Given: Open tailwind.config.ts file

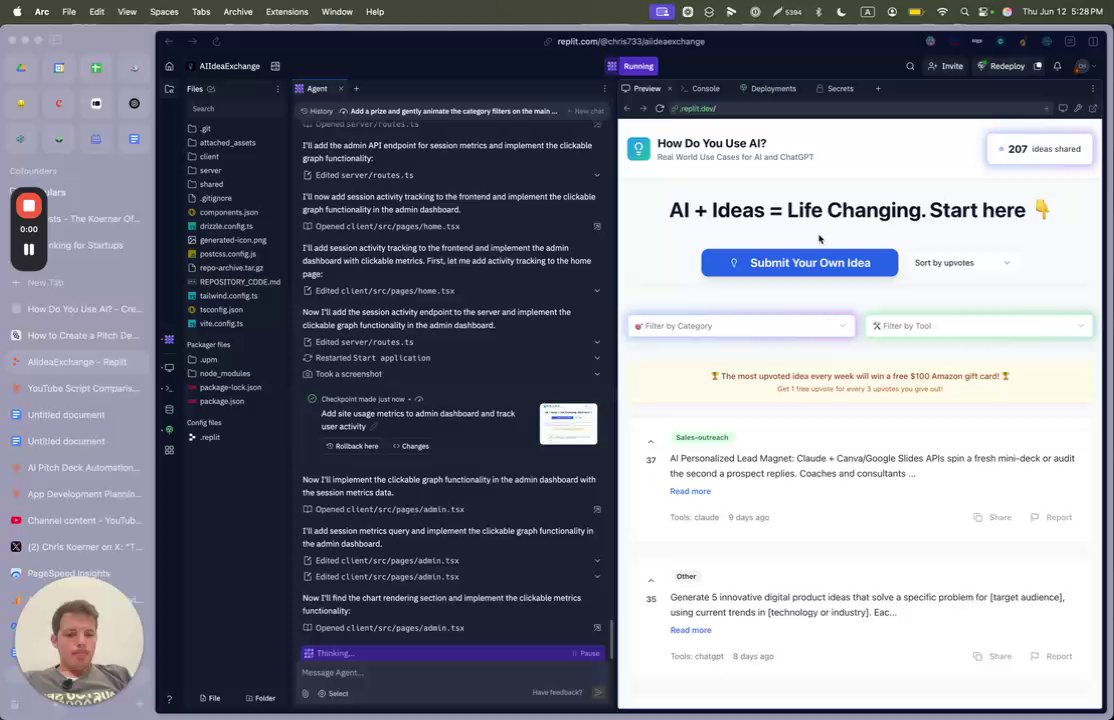Looking at the screenshot, I should point(222,296).
